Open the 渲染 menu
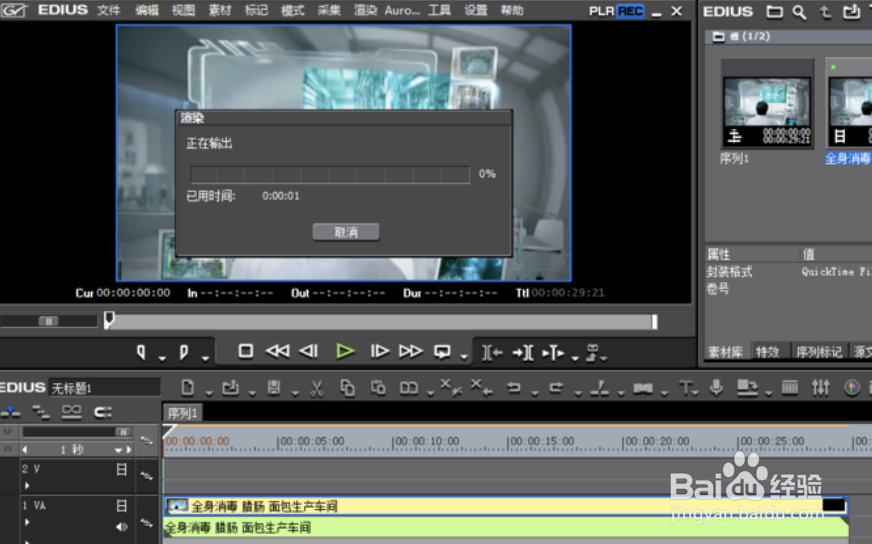The image size is (872, 544). (x=365, y=10)
